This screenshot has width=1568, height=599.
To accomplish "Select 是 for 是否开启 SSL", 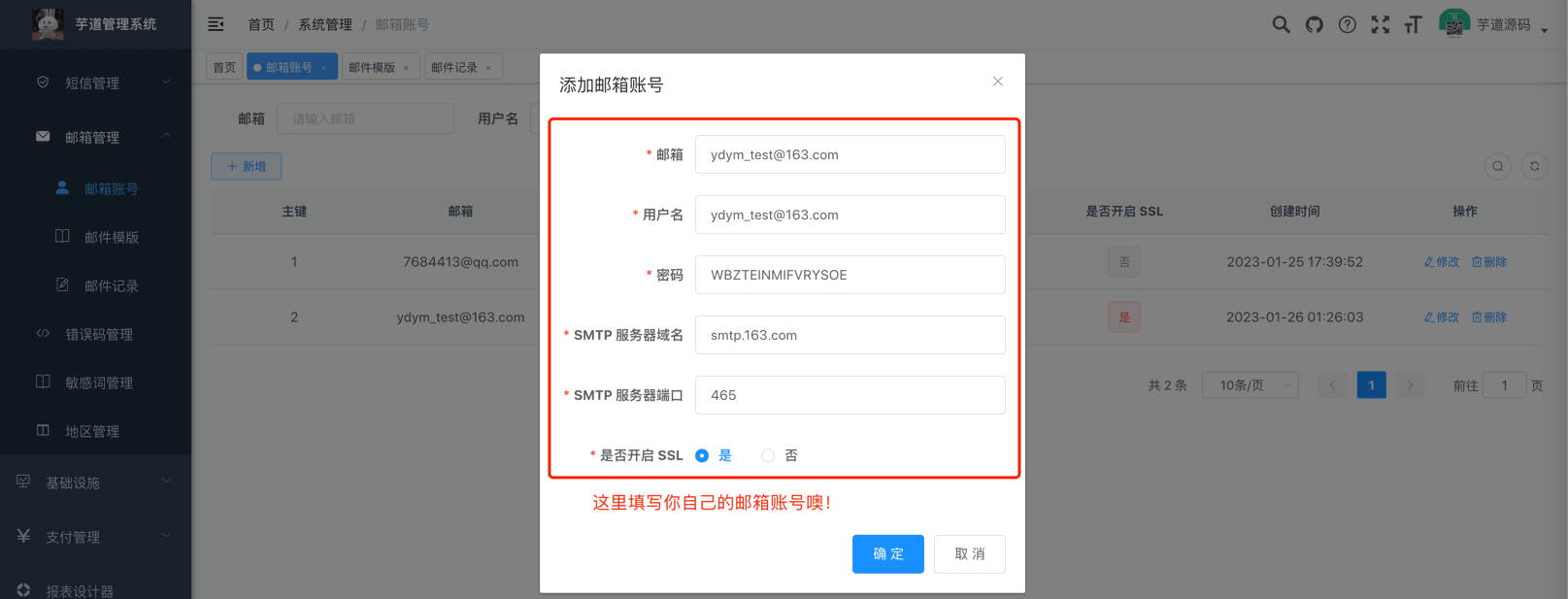I will click(702, 455).
